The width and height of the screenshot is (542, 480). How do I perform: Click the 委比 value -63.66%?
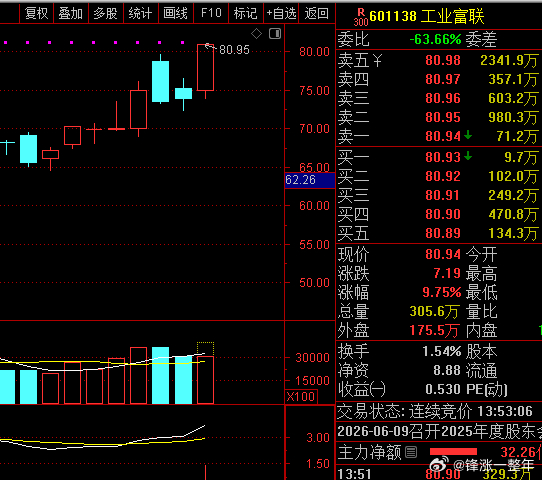(435, 39)
